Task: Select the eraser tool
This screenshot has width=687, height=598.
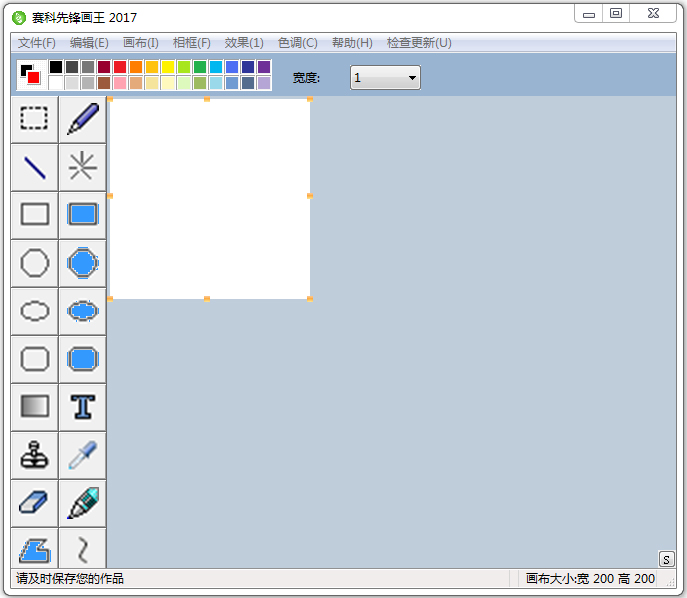Action: point(35,503)
